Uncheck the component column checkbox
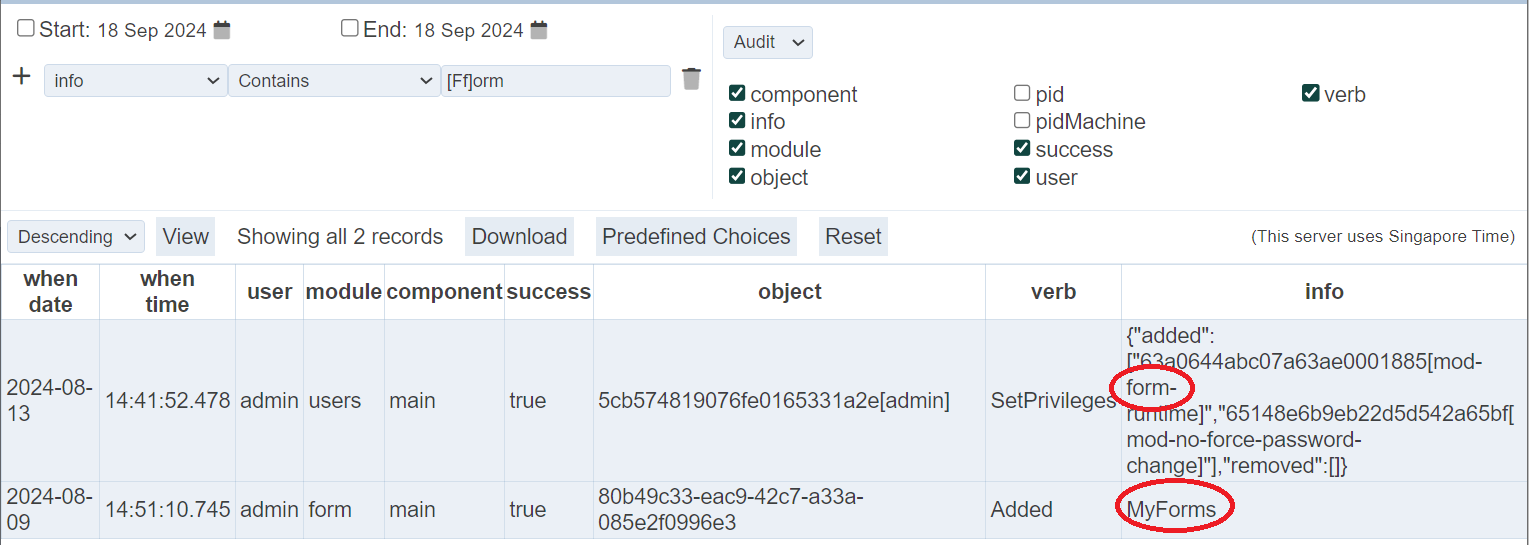This screenshot has height=545, width=1529. coord(737,93)
